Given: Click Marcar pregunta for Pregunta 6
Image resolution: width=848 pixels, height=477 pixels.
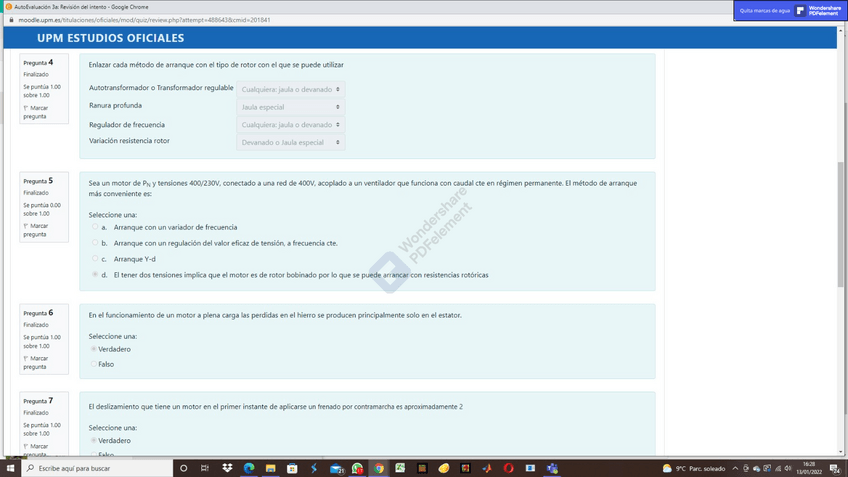Looking at the screenshot, I should (35, 362).
